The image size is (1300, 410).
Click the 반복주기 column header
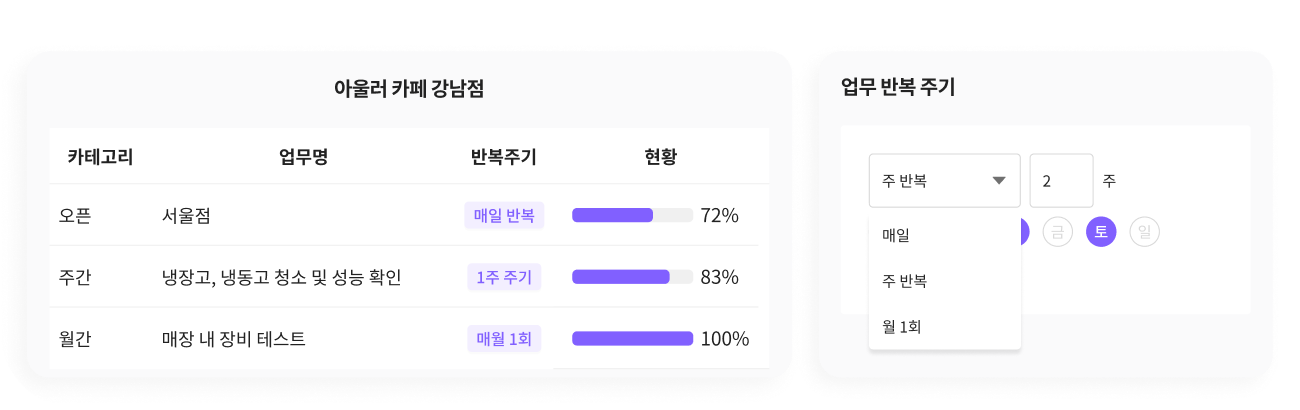click(504, 157)
